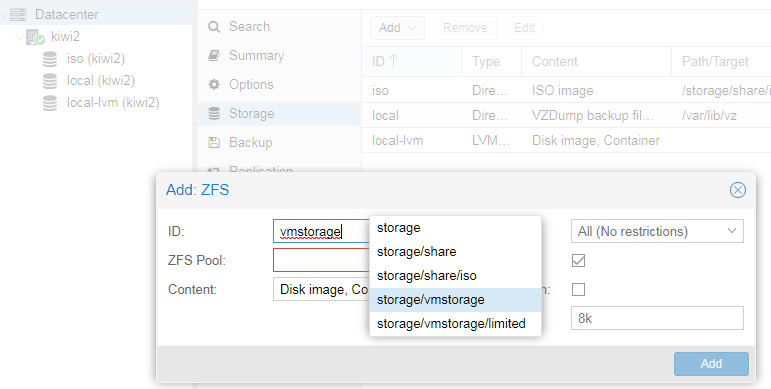Viewport: 771px width, 389px height.
Task: Select iso (kiwi2) in the tree
Action: tap(96, 59)
